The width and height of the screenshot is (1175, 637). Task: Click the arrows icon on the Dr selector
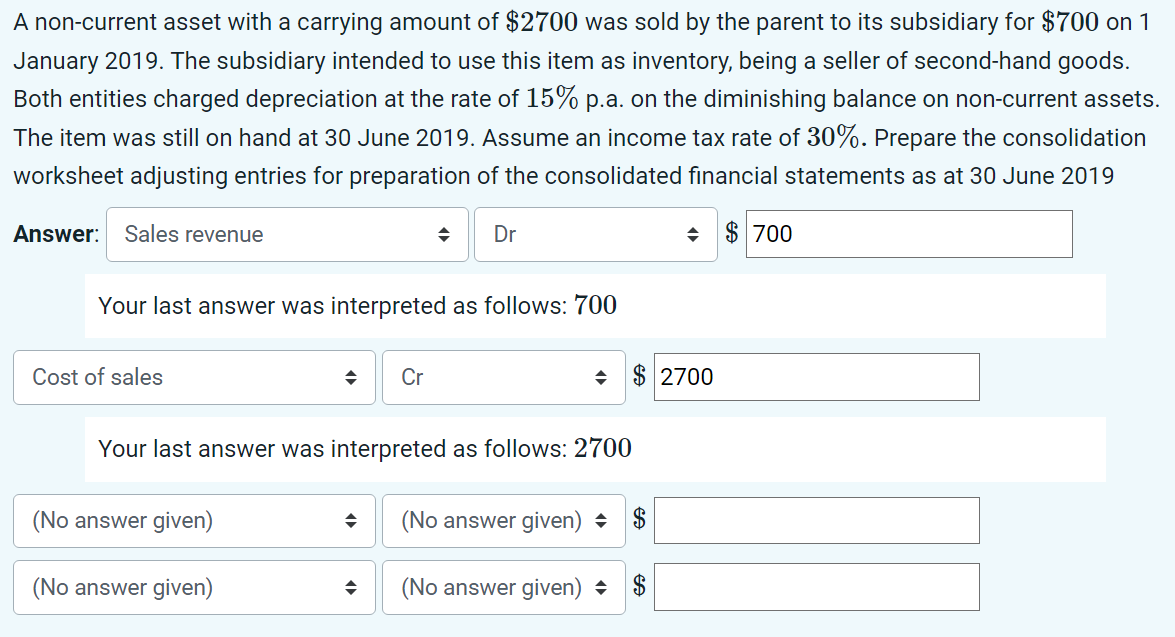[x=694, y=233]
